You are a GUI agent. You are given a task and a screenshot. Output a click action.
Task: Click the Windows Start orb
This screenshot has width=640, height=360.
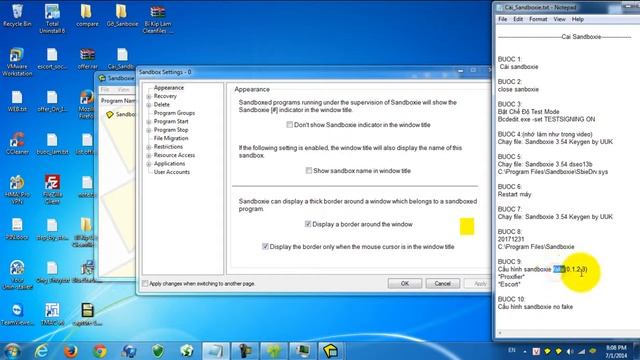(12, 351)
